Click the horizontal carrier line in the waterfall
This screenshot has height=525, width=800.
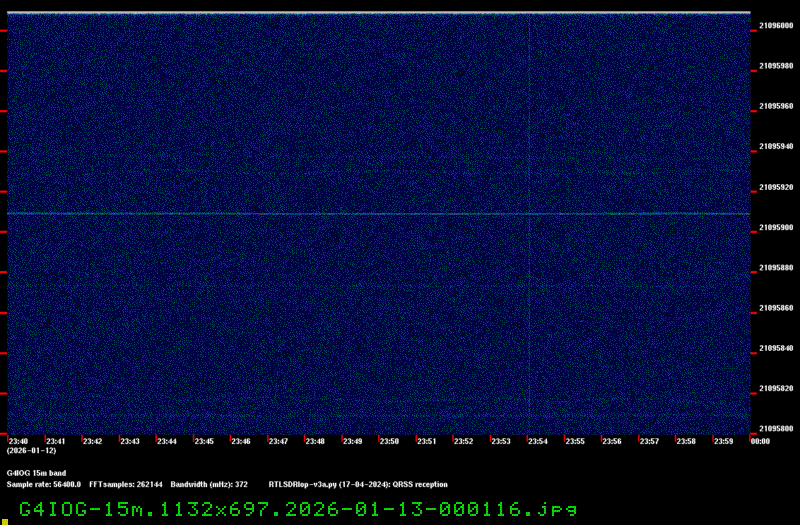pos(378,213)
